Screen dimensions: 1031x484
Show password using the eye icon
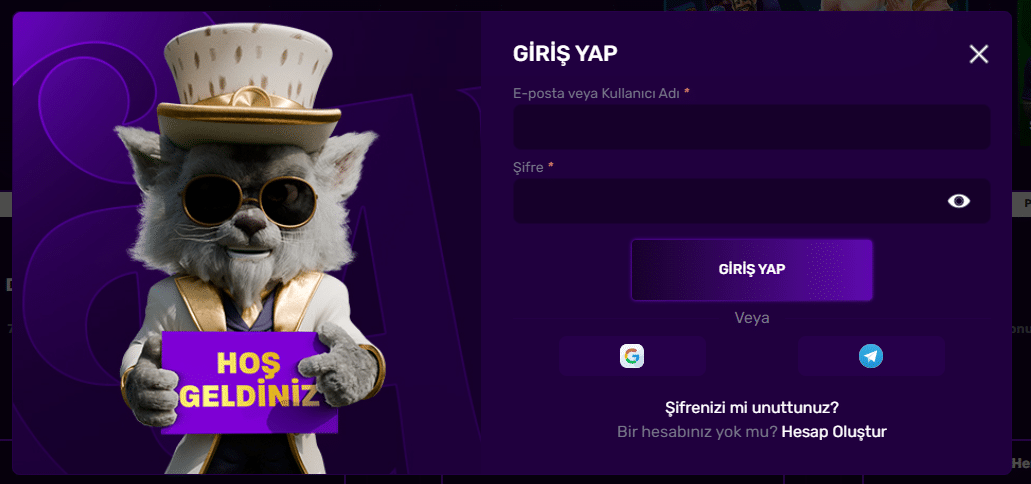tap(959, 201)
